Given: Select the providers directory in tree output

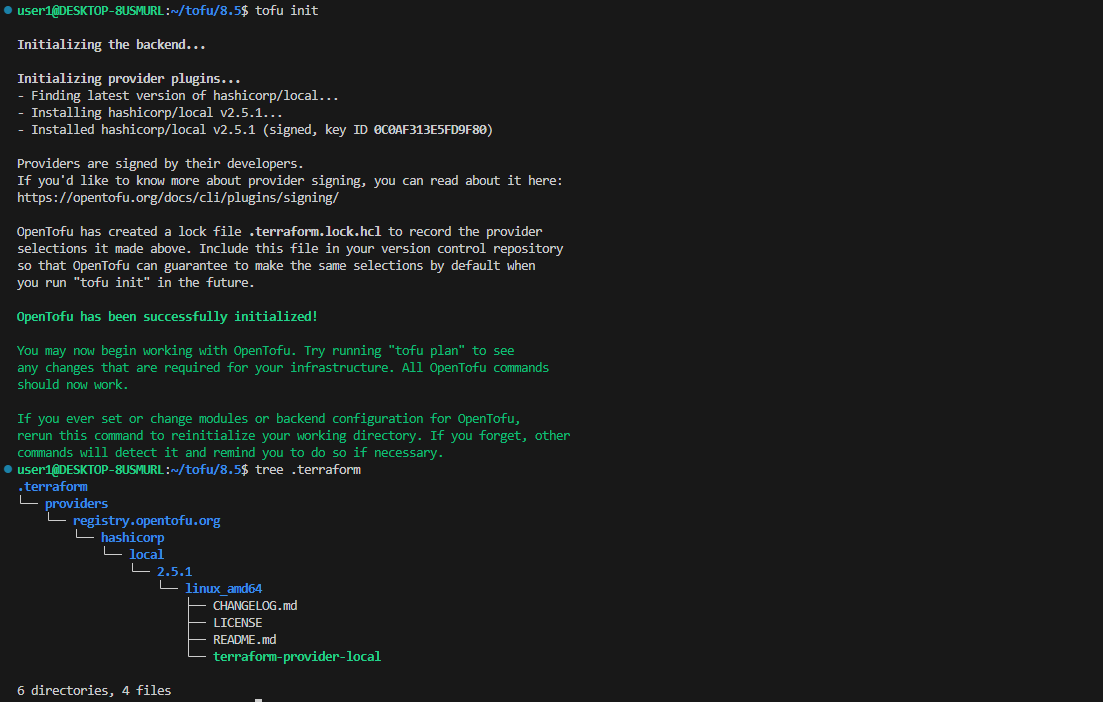Looking at the screenshot, I should point(76,504).
